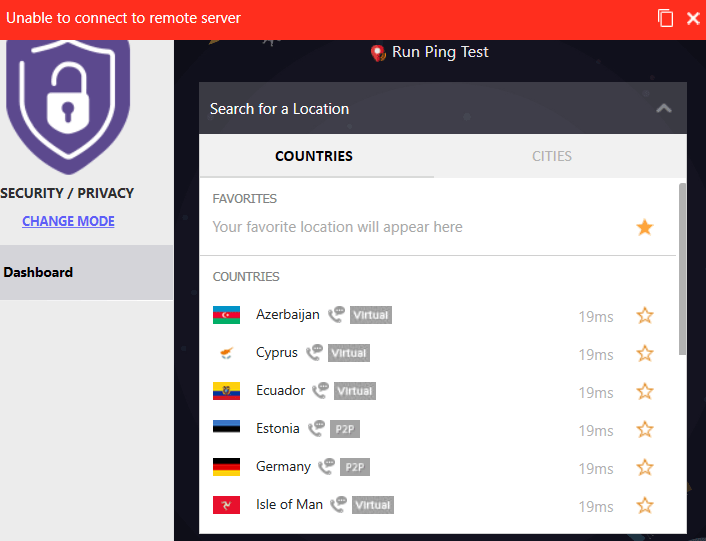Click the location list vertical scrollbar
The width and height of the screenshot is (706, 541).
pyautogui.click(x=682, y=269)
